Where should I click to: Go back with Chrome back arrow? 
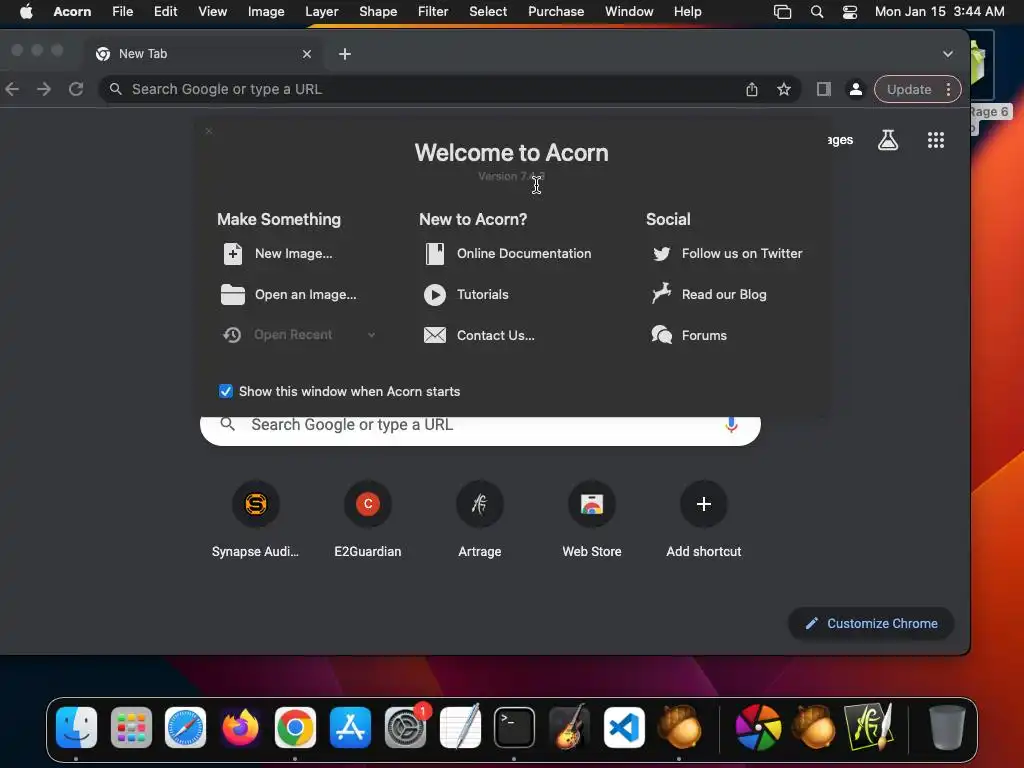(12, 89)
